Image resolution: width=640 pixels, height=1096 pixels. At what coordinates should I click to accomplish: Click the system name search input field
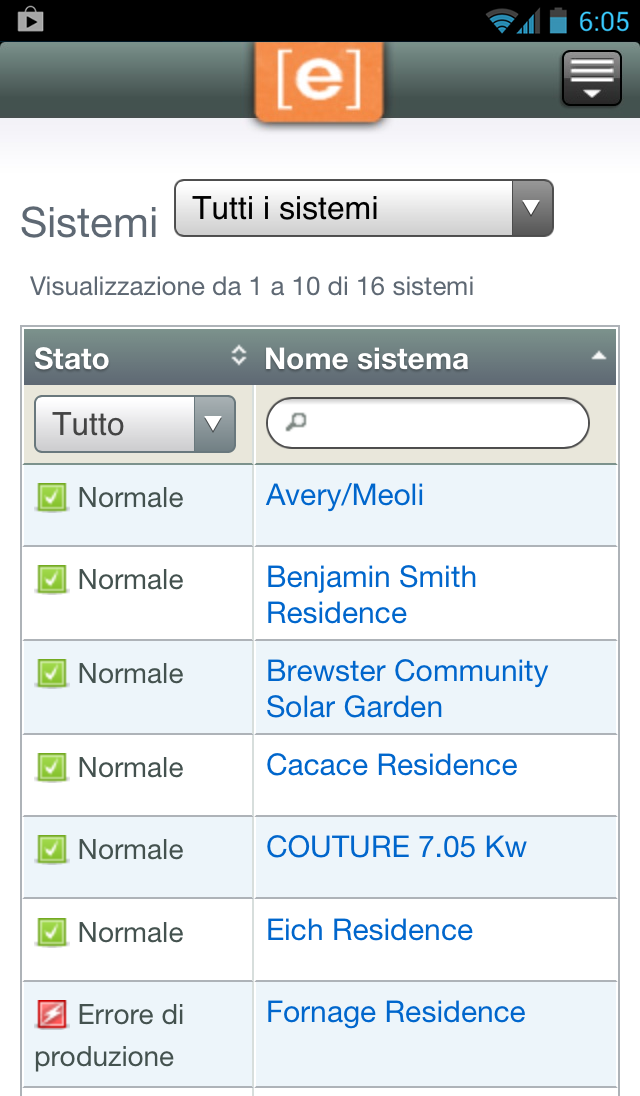click(428, 423)
